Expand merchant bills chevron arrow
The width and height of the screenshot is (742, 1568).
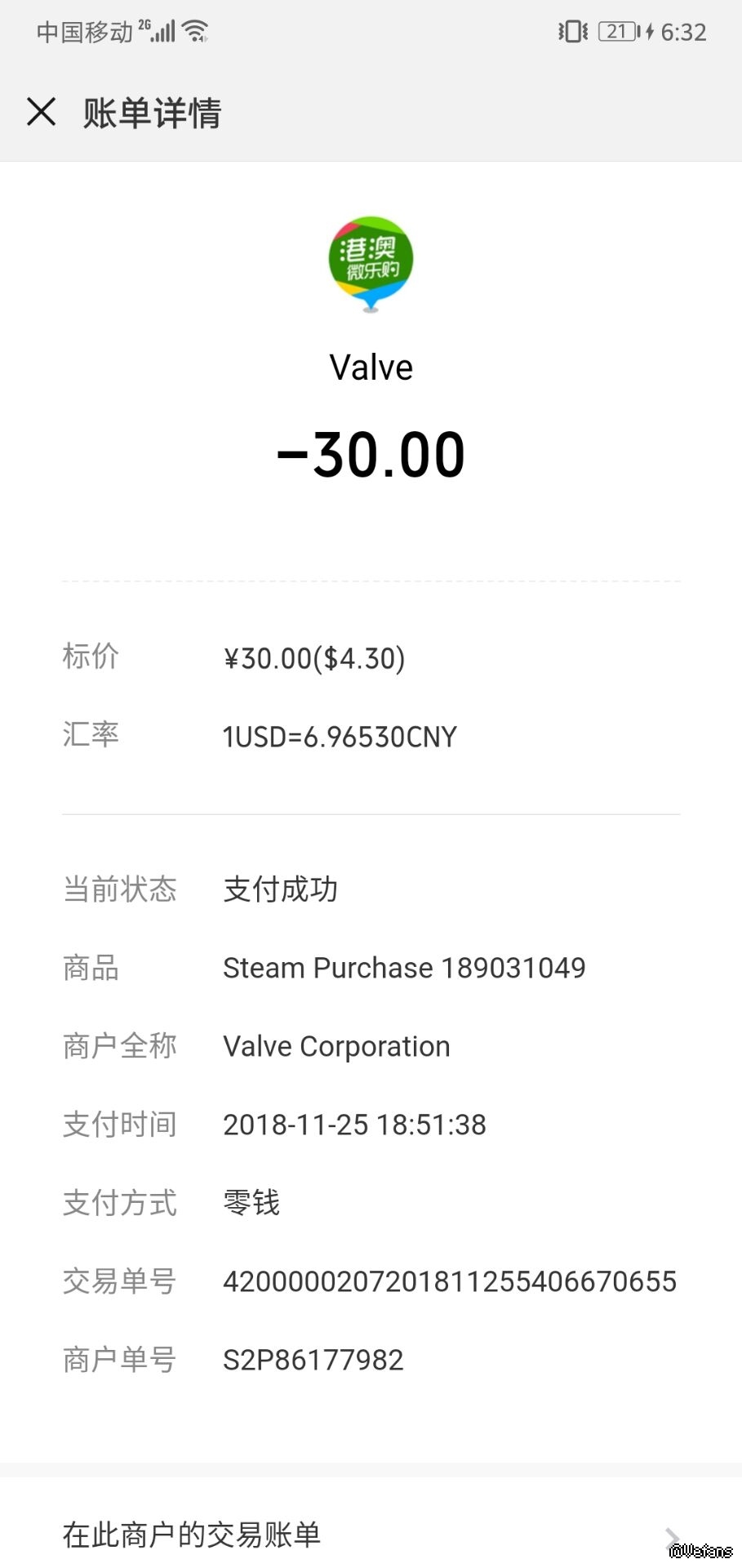672,1537
